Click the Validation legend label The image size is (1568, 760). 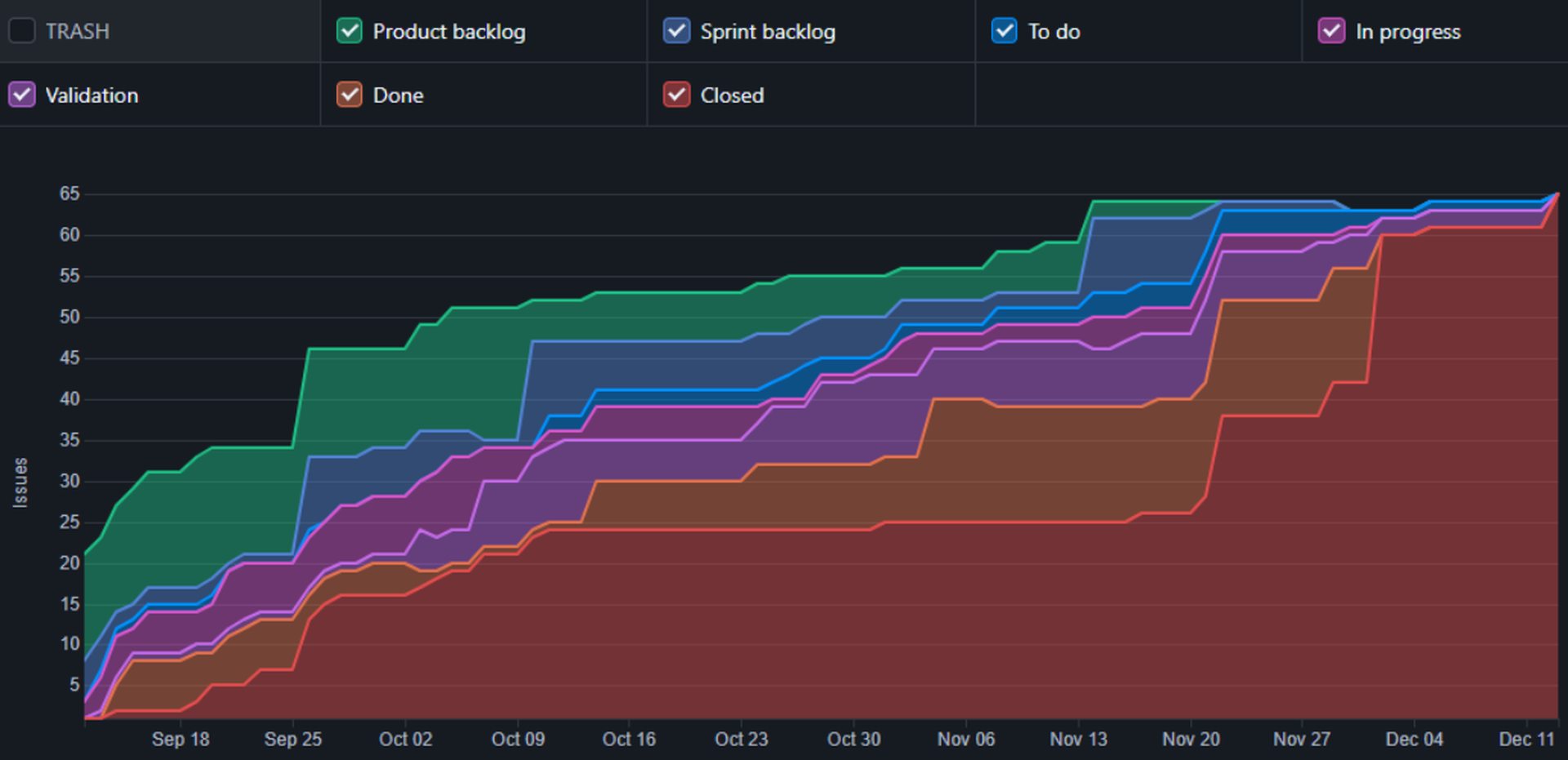(x=92, y=96)
